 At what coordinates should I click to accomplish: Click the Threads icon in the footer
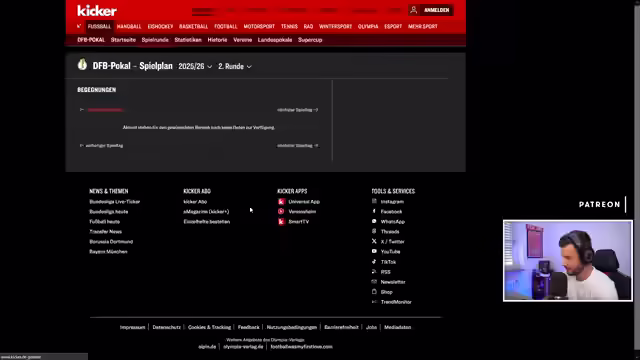[374, 231]
